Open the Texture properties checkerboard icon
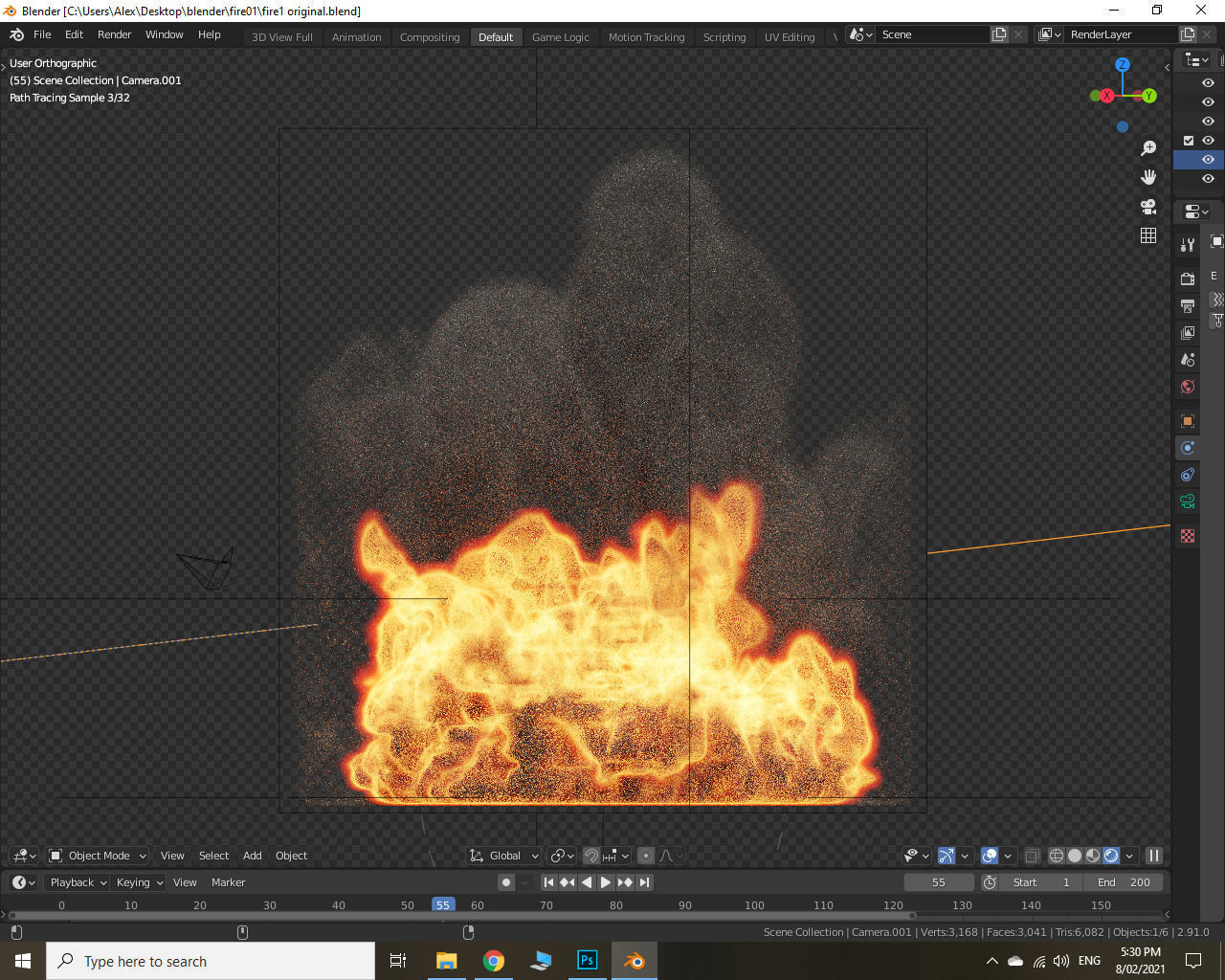Image resolution: width=1225 pixels, height=980 pixels. (1188, 536)
